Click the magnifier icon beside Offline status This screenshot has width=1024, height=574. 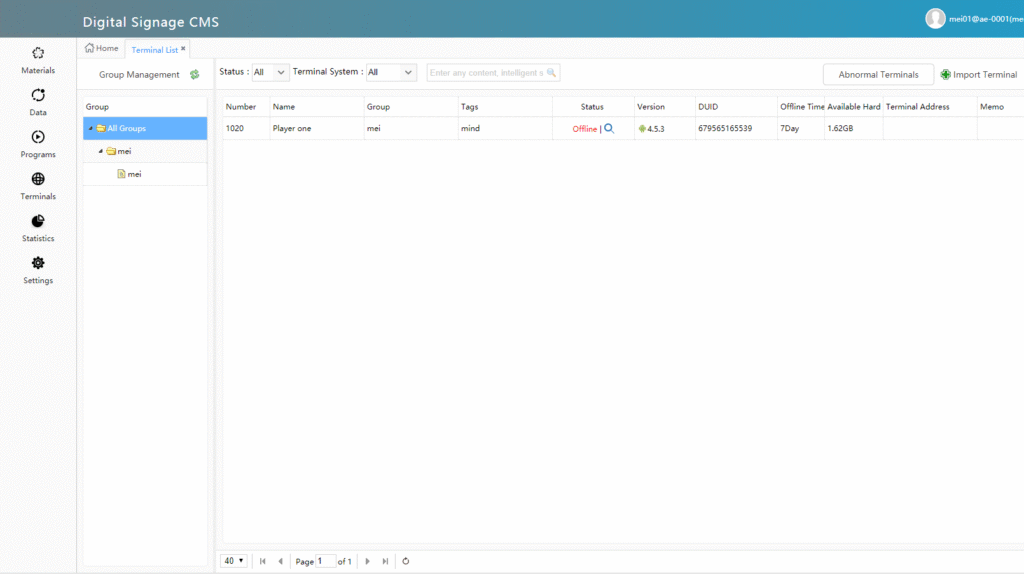point(609,128)
